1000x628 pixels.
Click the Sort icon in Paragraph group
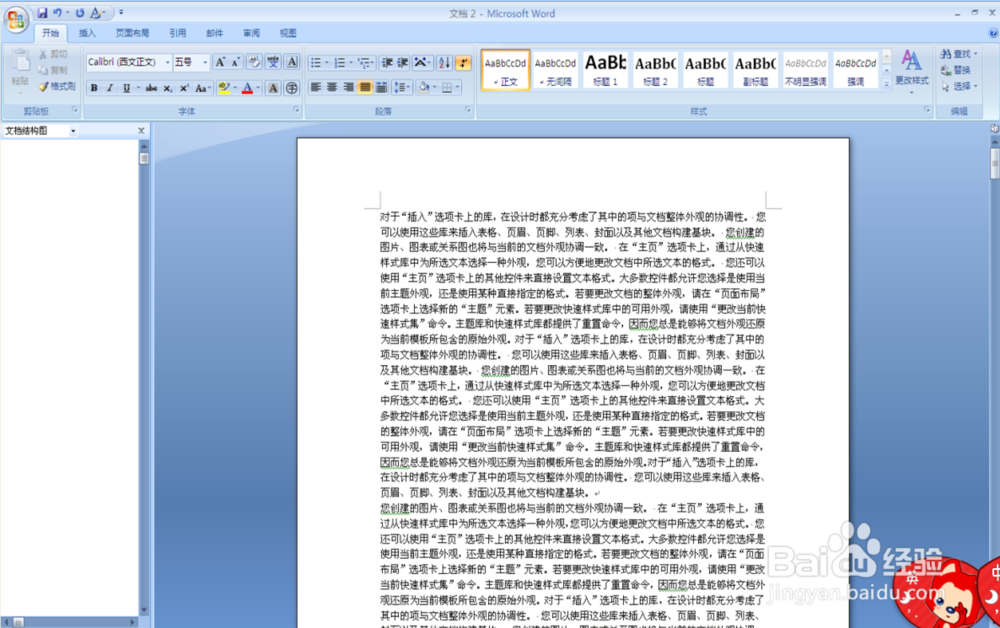(443, 62)
